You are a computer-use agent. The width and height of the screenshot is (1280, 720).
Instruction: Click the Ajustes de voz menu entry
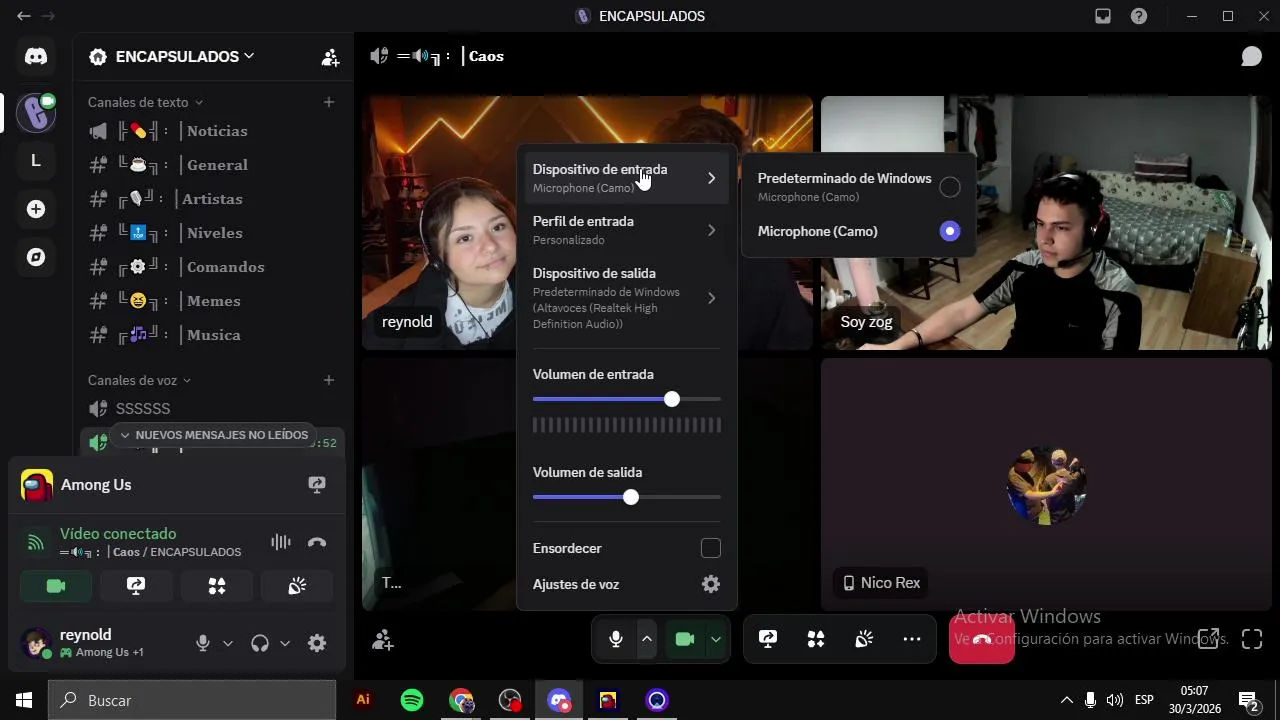(x=626, y=584)
